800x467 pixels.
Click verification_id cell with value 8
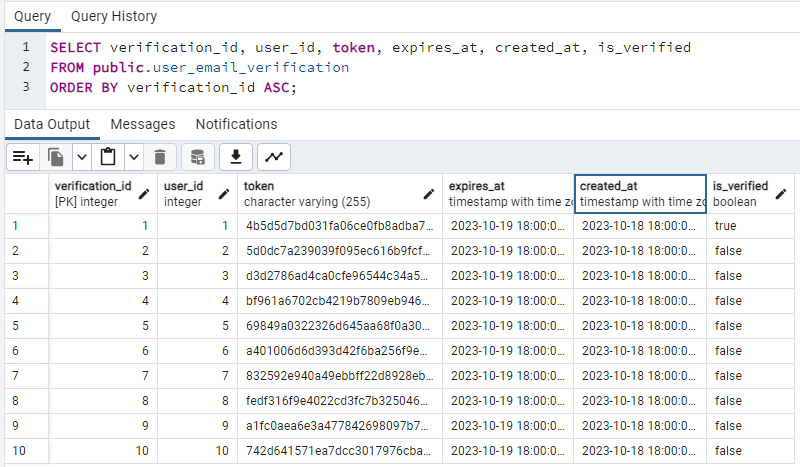click(x=103, y=401)
